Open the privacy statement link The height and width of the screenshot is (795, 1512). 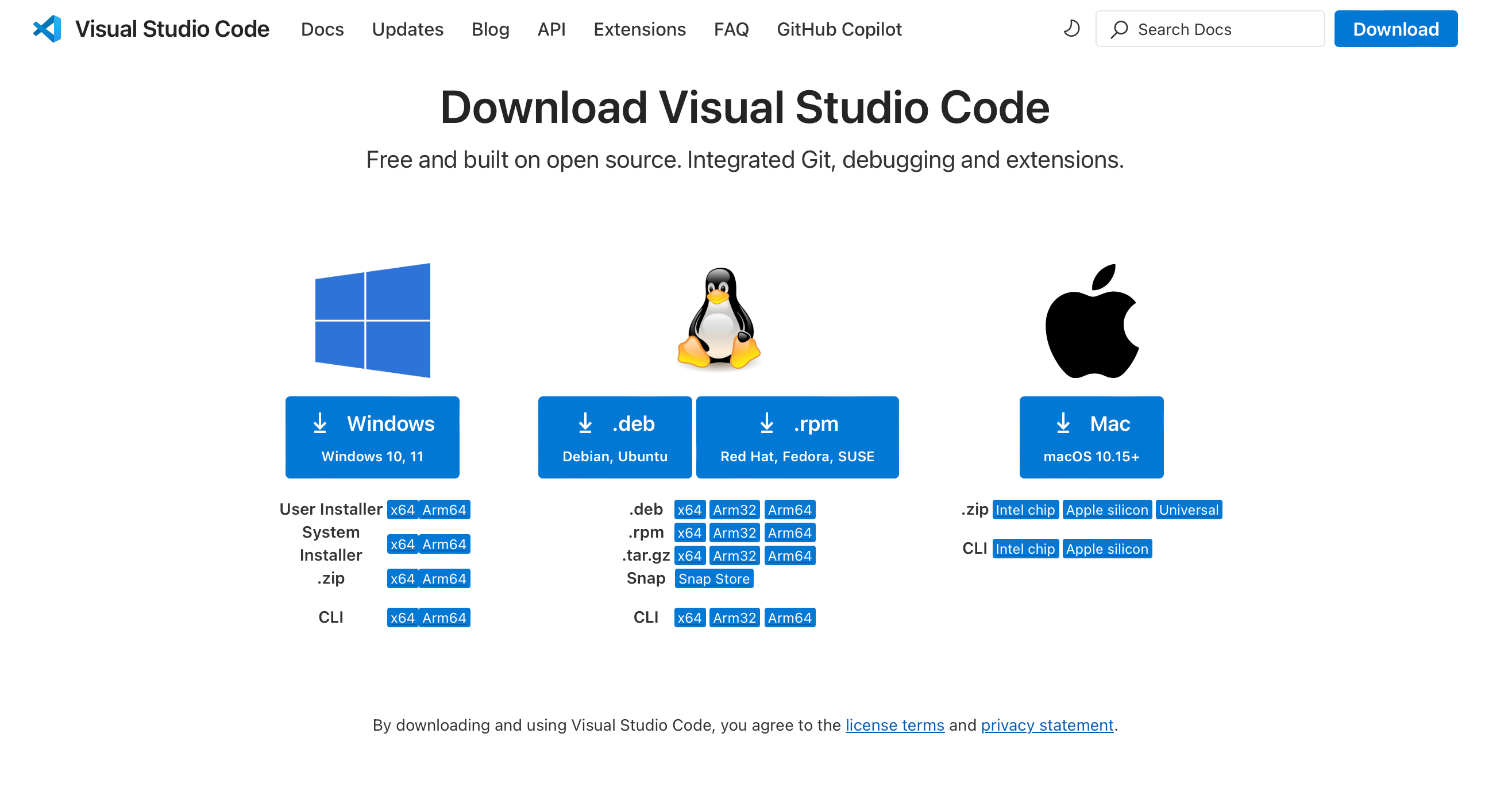point(1047,725)
